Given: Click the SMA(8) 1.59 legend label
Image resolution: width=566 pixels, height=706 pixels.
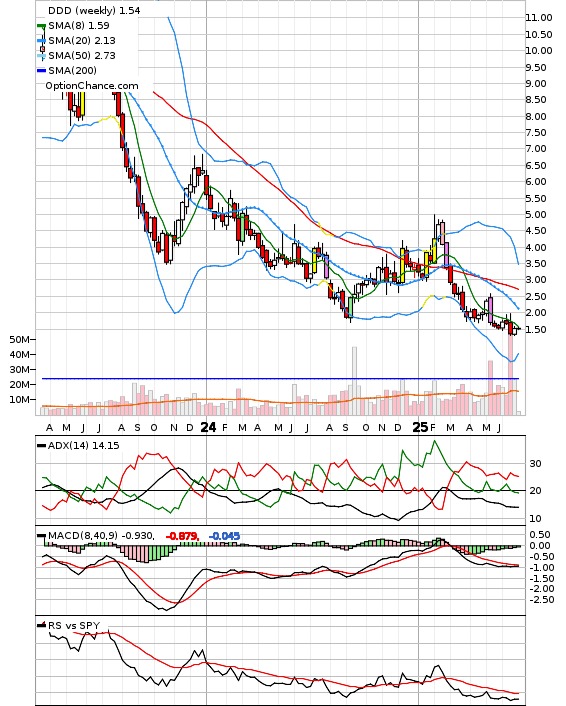Looking at the screenshot, I should (x=79, y=26).
